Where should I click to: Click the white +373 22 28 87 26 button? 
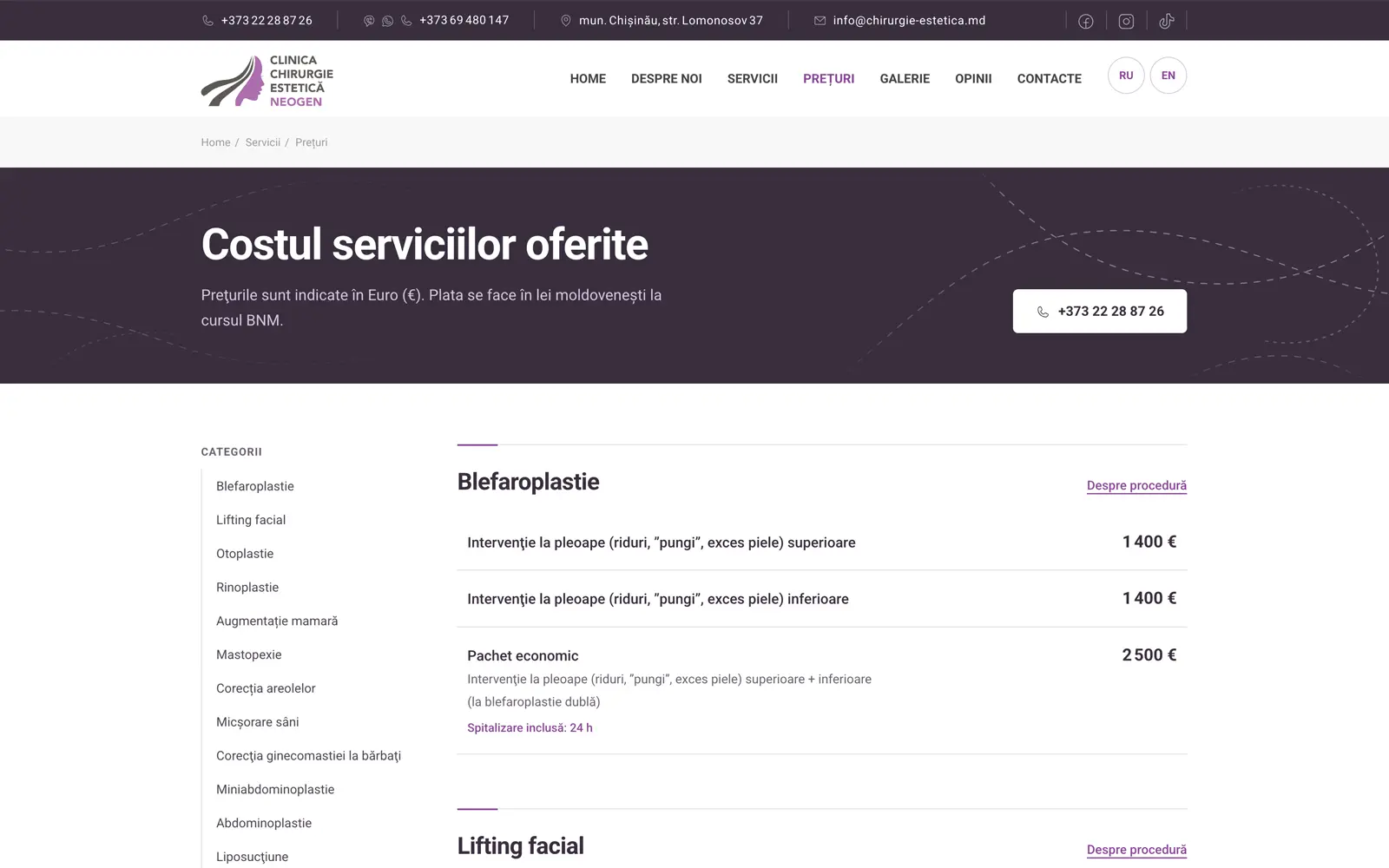pyautogui.click(x=1099, y=311)
